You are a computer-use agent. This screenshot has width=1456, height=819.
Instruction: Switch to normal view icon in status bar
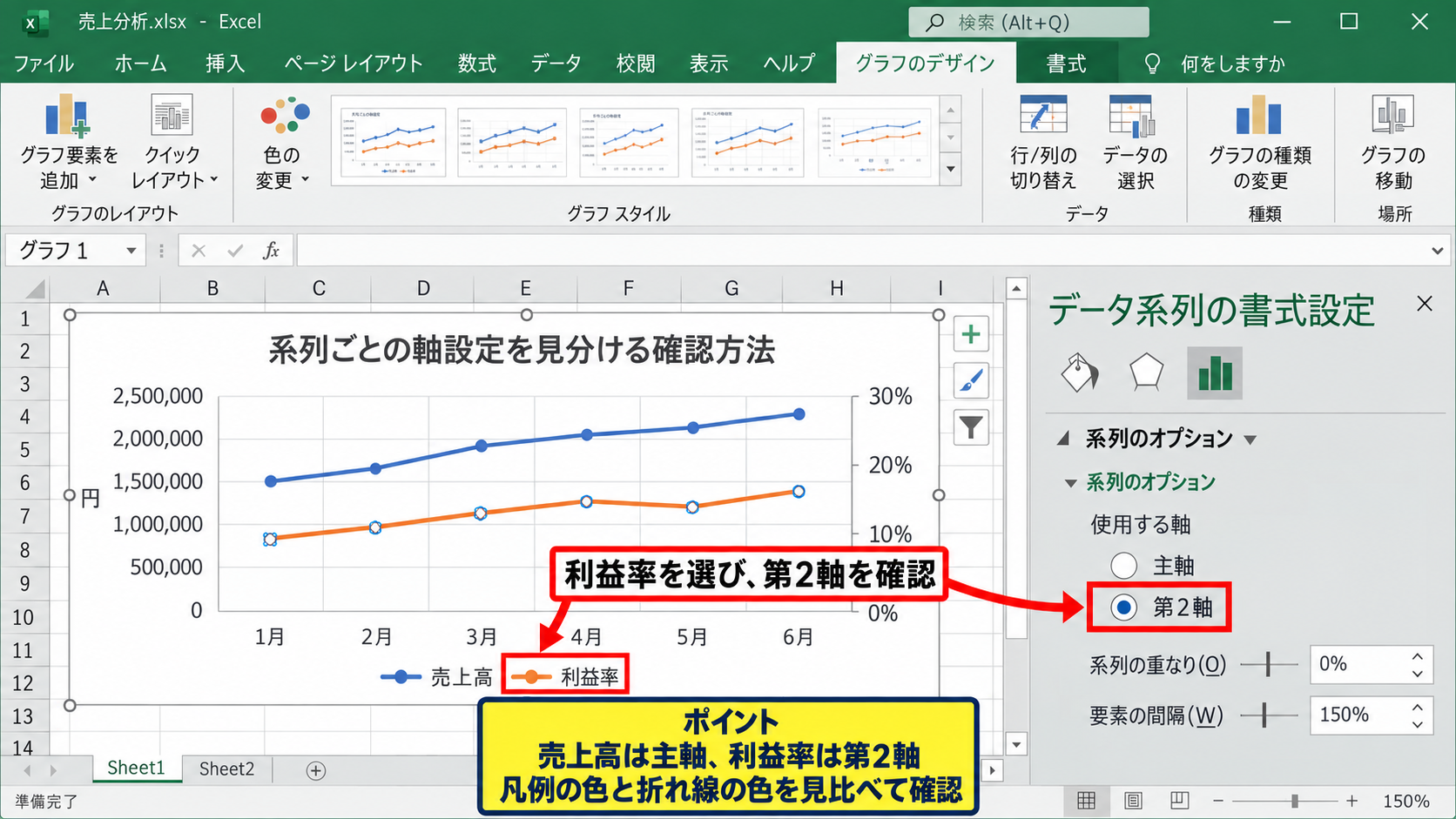1087,800
